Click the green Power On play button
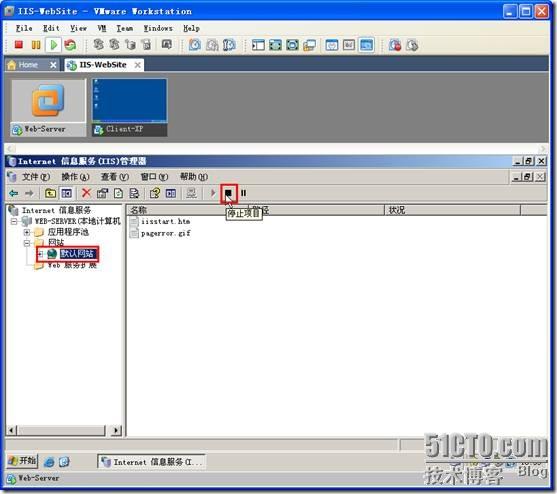The image size is (557, 494). tap(54, 45)
